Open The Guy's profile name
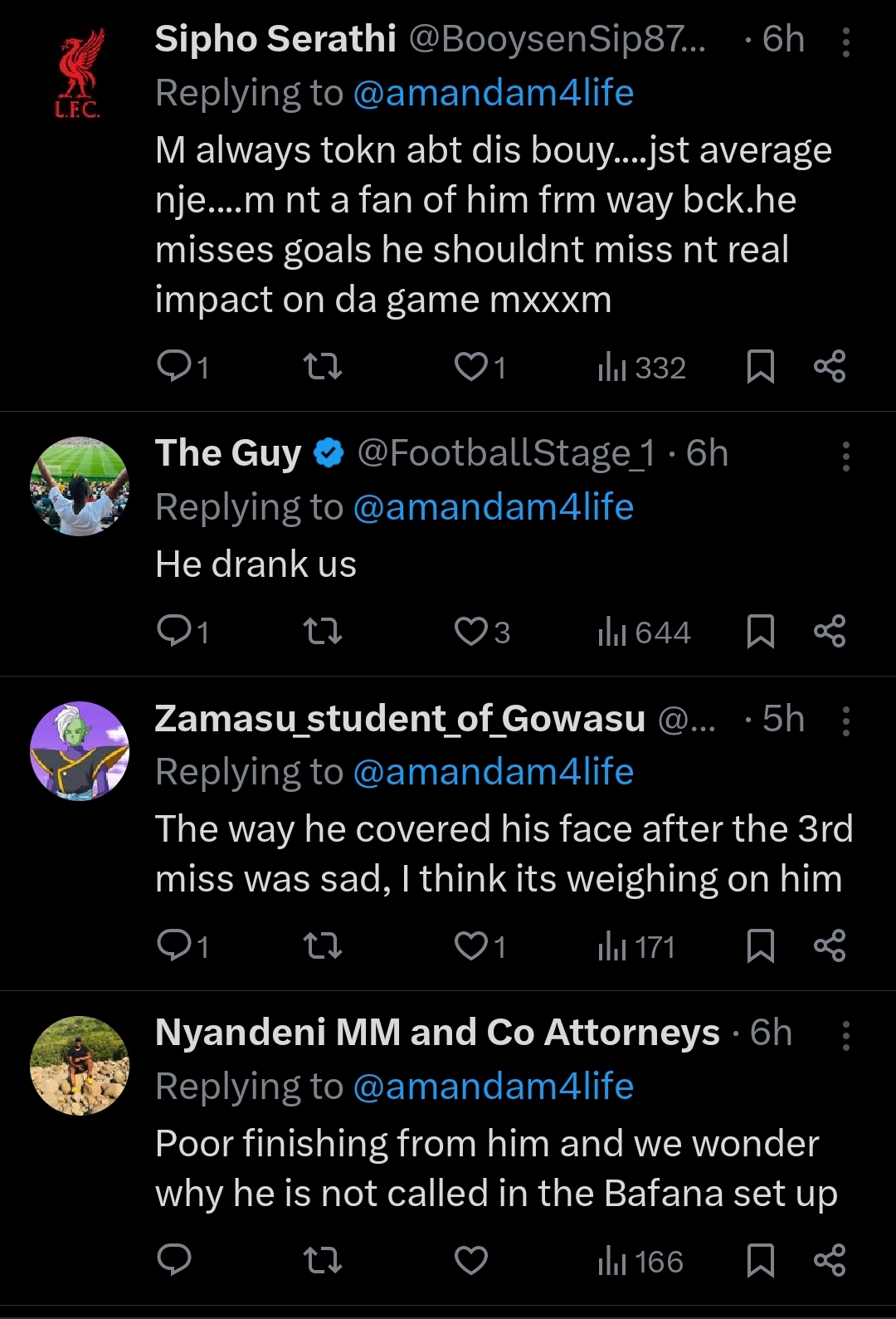The image size is (896, 1319). 228,453
